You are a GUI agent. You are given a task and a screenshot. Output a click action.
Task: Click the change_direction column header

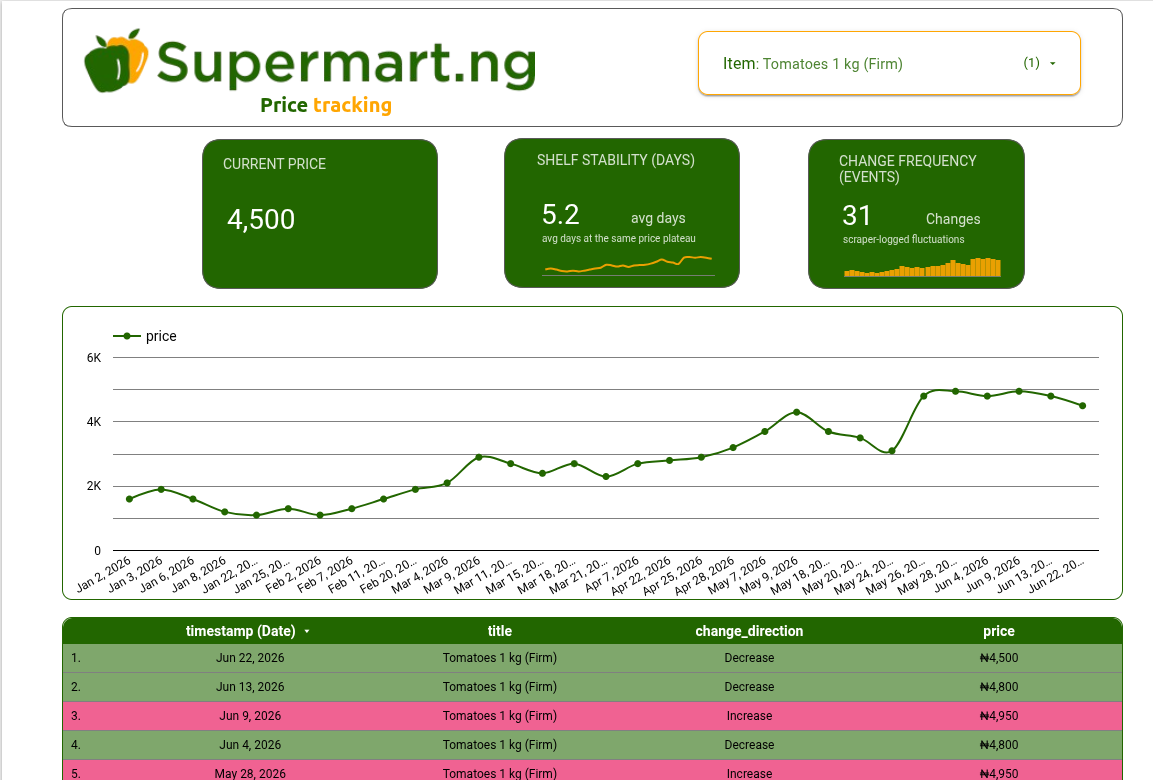click(749, 631)
